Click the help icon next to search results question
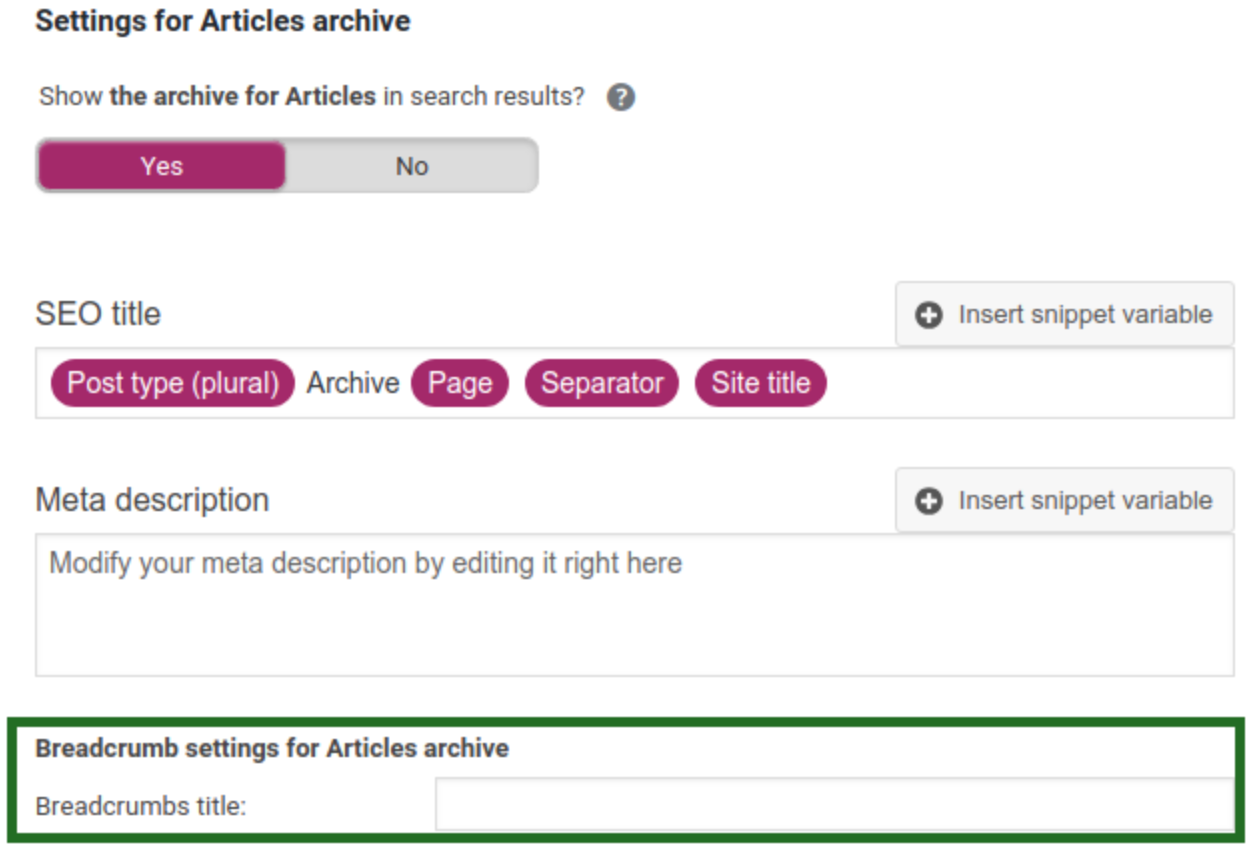The image size is (1250, 854). [x=622, y=97]
